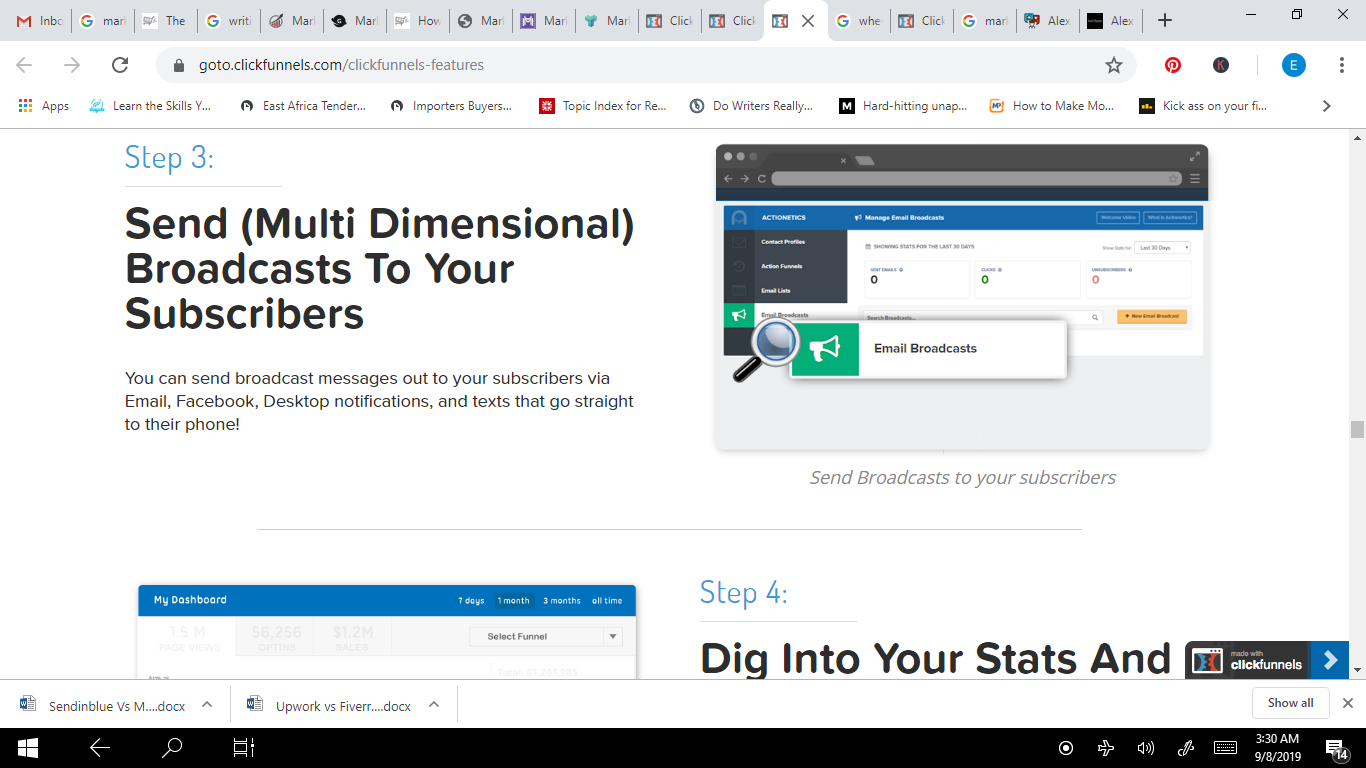Go back to the previous page in Chrome
The image size is (1366, 768).
pyautogui.click(x=24, y=65)
